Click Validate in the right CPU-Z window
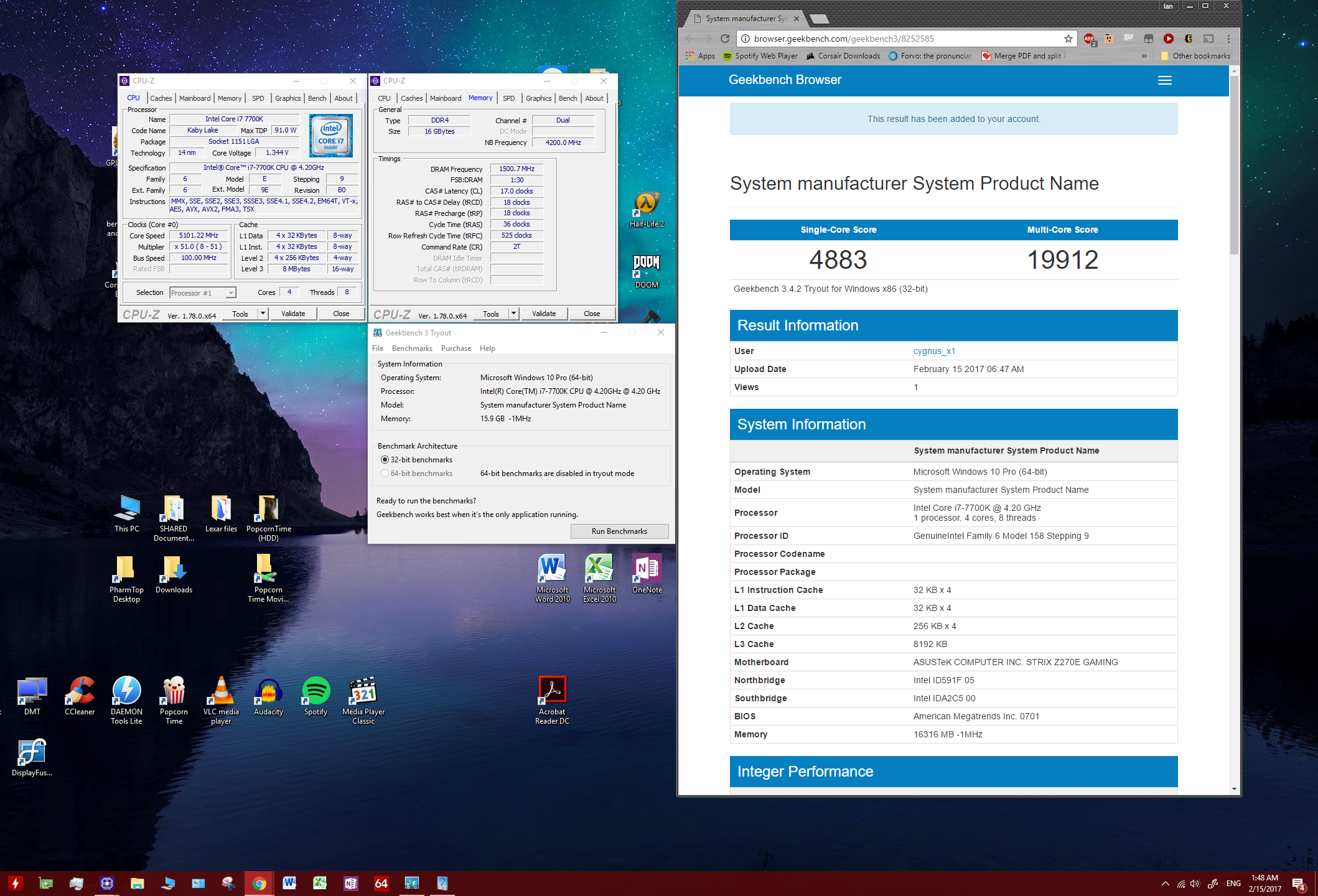This screenshot has width=1318, height=896. [x=544, y=314]
